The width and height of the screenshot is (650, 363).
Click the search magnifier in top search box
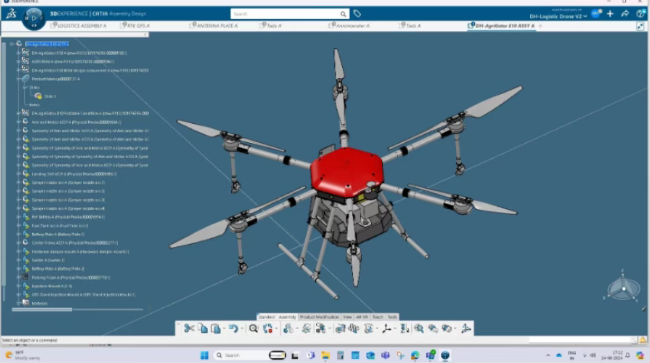[343, 14]
